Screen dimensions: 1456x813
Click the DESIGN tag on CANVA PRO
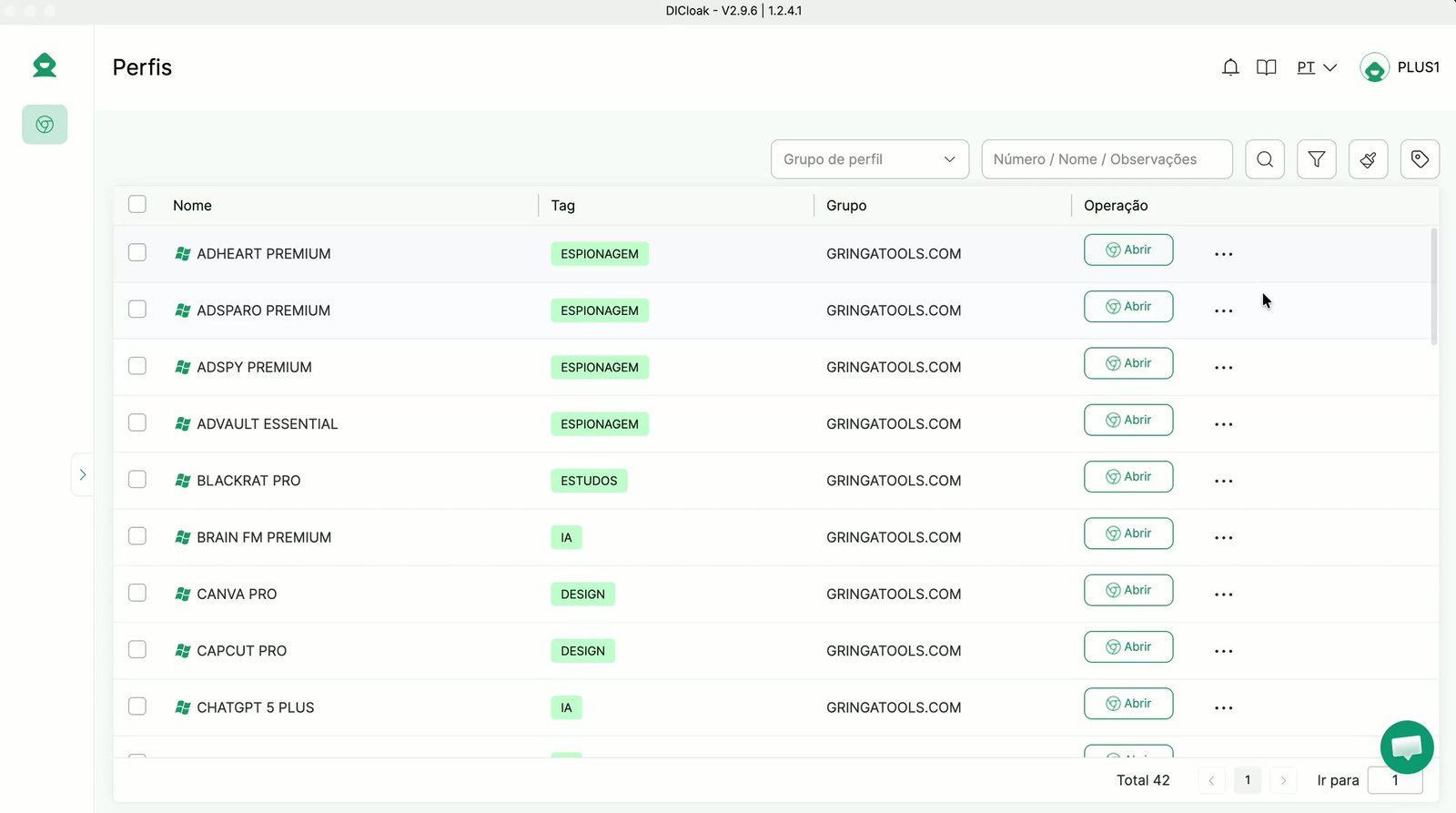(x=582, y=595)
